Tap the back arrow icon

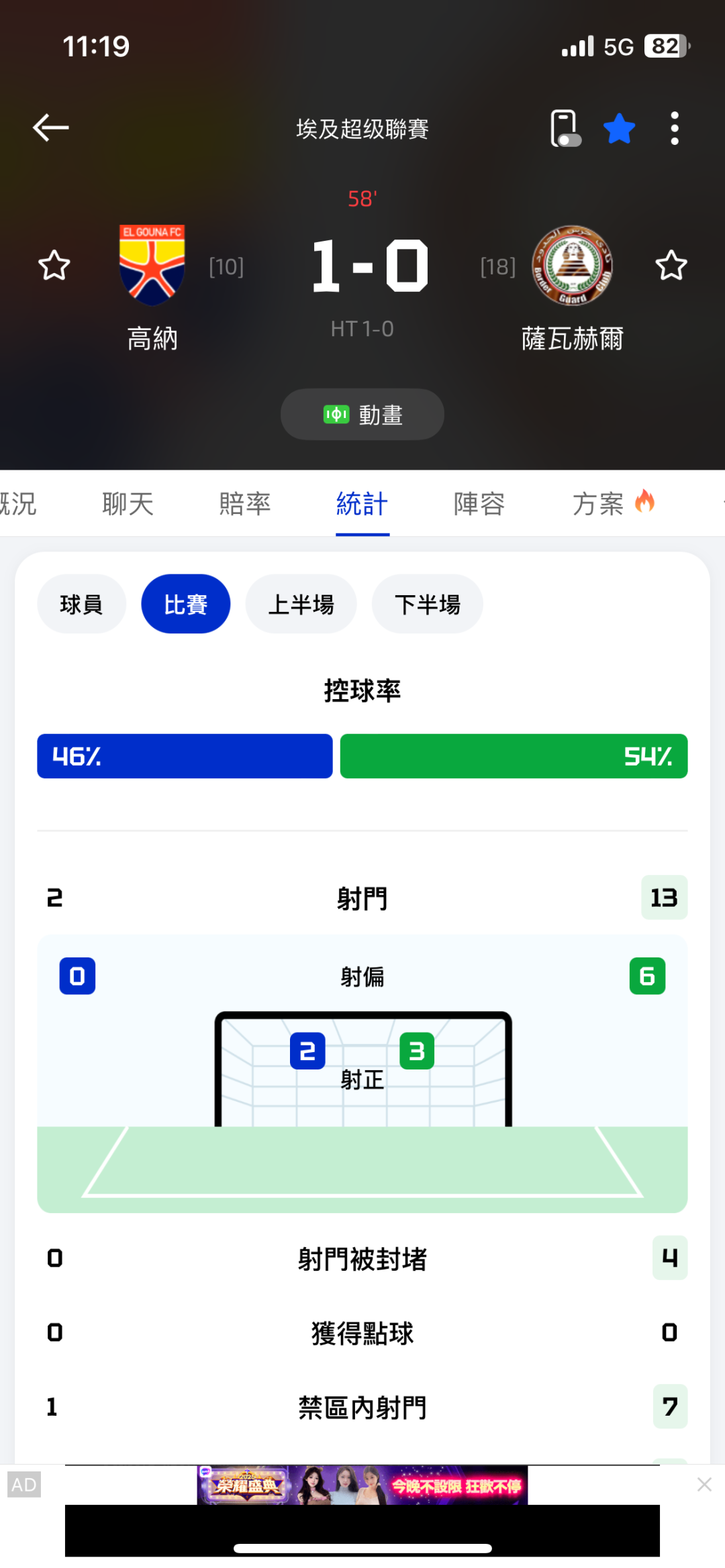[x=51, y=127]
